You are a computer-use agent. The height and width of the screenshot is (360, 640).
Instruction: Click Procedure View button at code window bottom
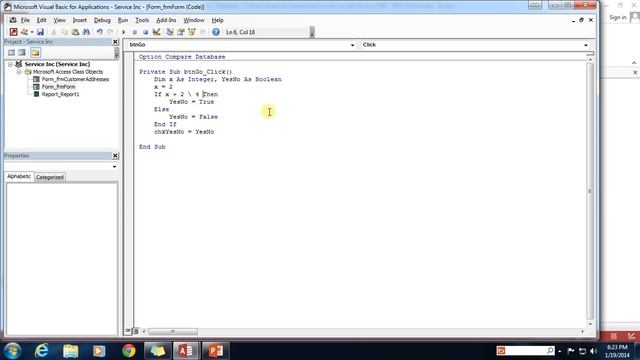coord(128,331)
